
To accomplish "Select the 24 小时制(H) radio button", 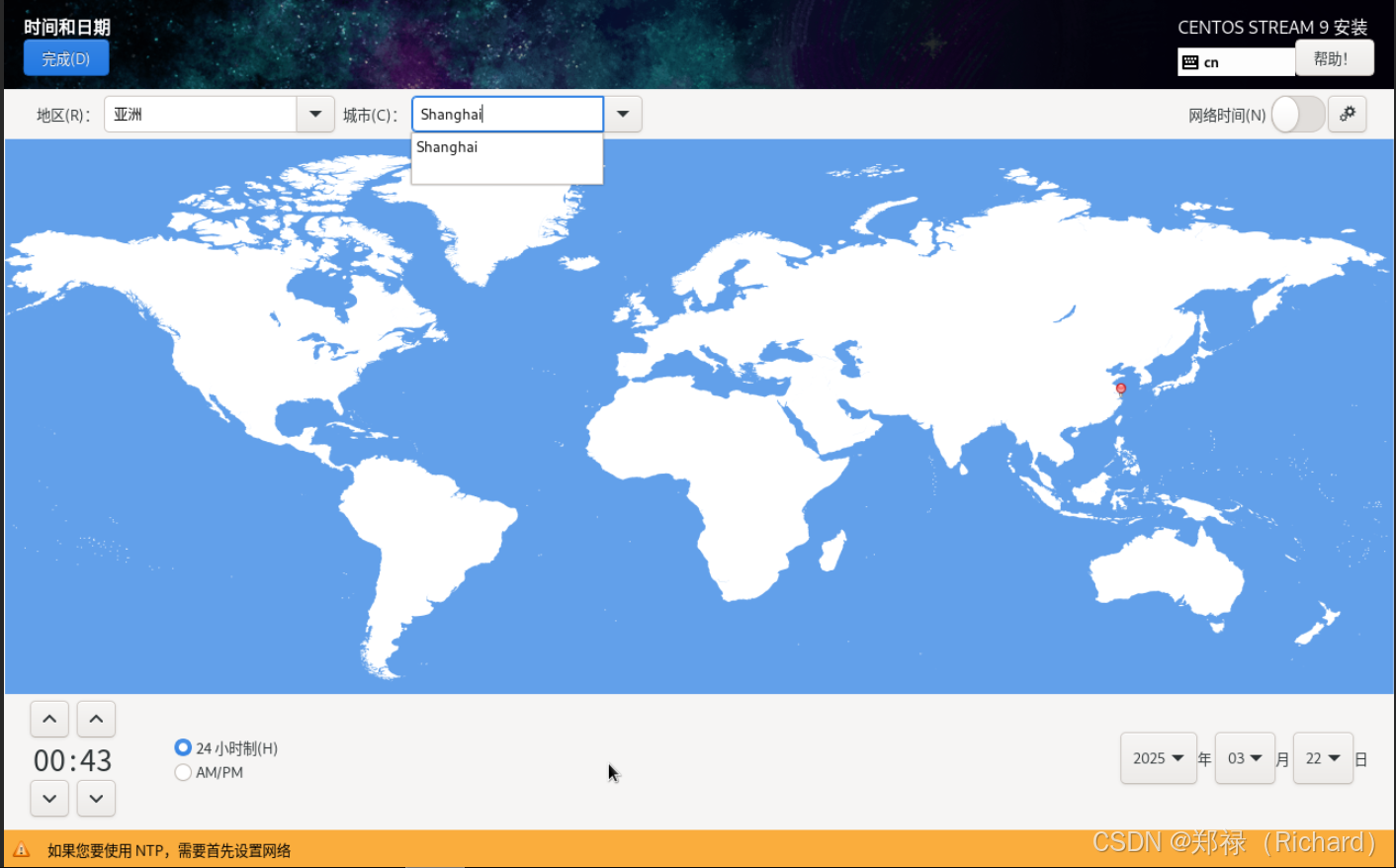I will click(x=183, y=747).
